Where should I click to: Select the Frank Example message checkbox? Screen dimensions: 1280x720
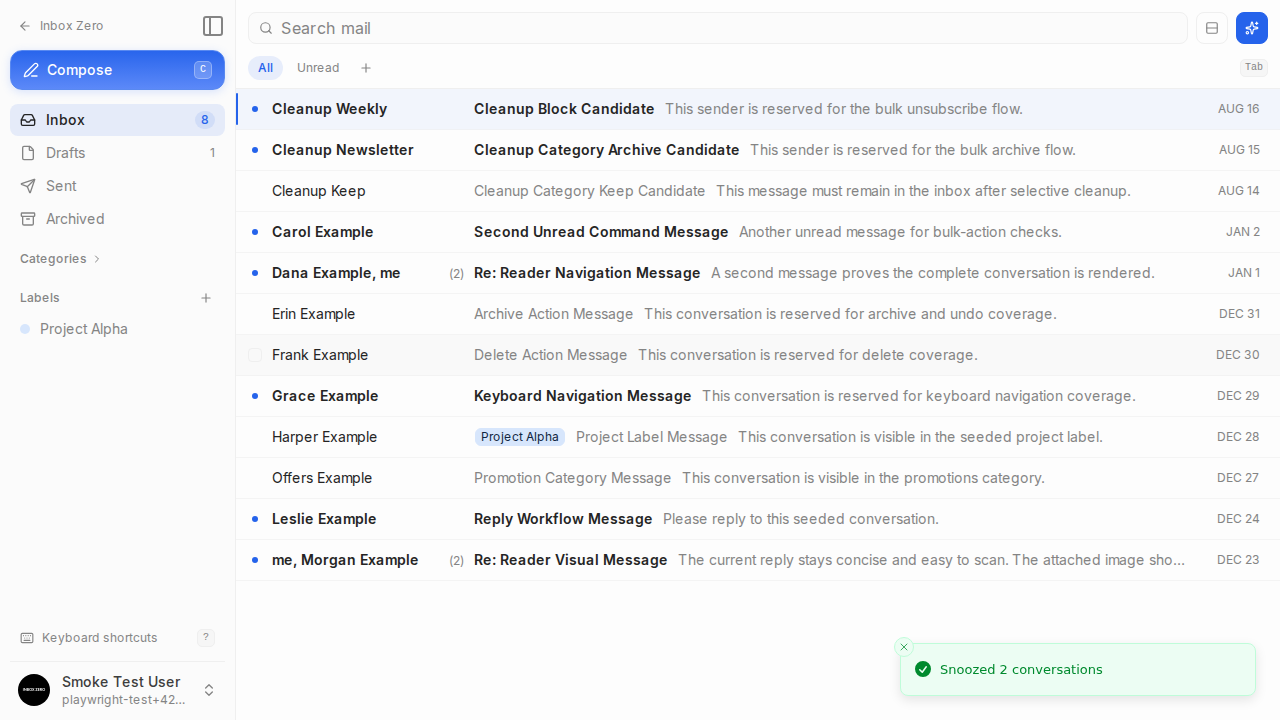[255, 355]
